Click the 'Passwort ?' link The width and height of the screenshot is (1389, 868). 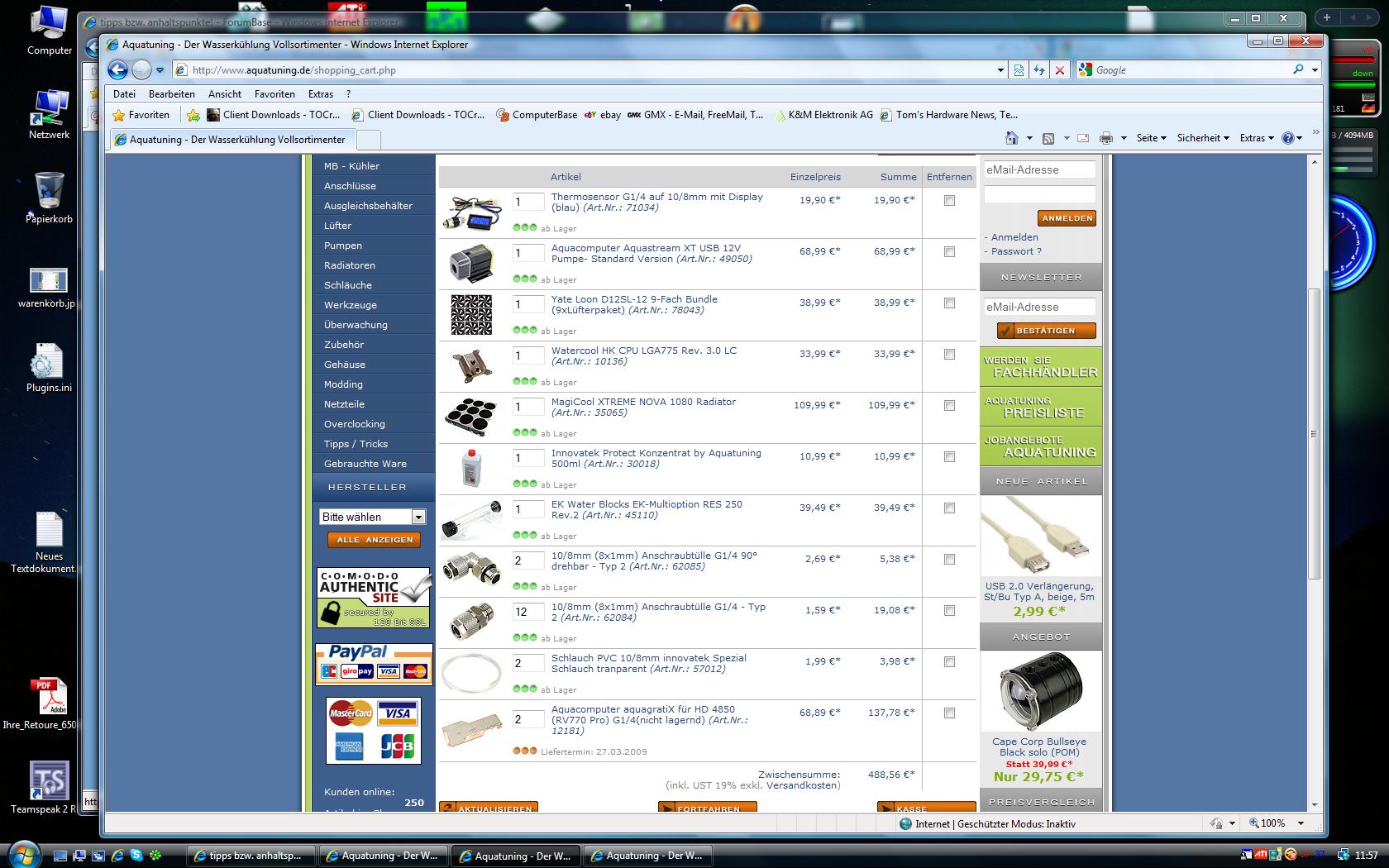[1016, 251]
